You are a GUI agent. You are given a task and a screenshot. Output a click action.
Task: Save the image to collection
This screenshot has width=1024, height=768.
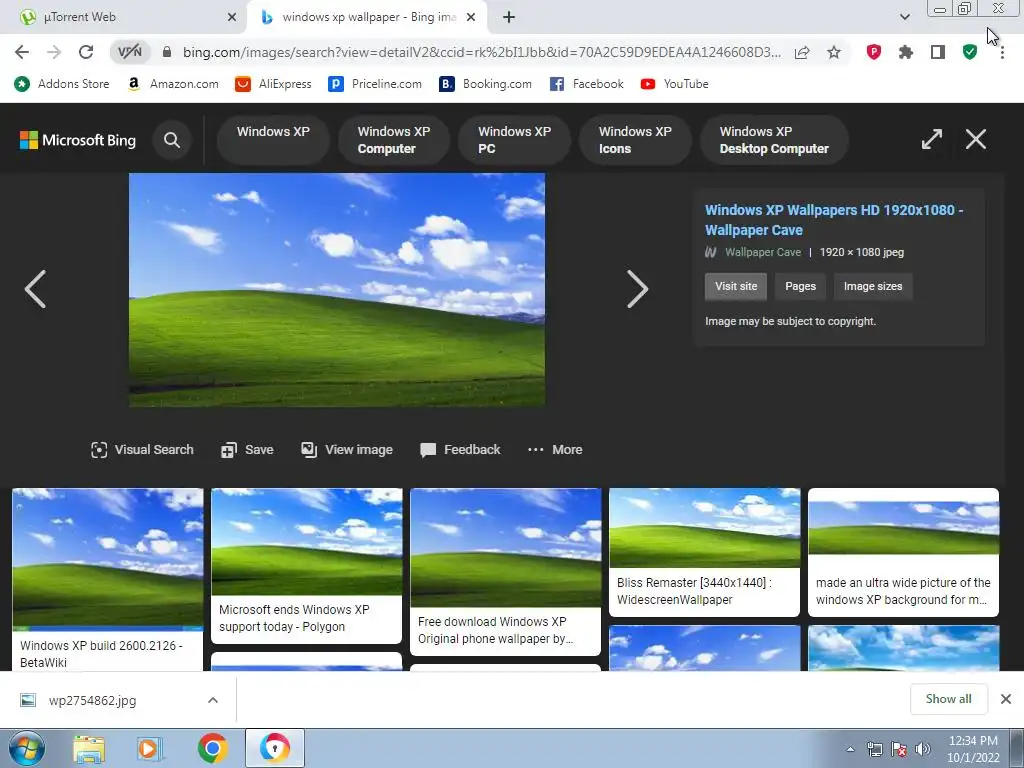click(247, 450)
